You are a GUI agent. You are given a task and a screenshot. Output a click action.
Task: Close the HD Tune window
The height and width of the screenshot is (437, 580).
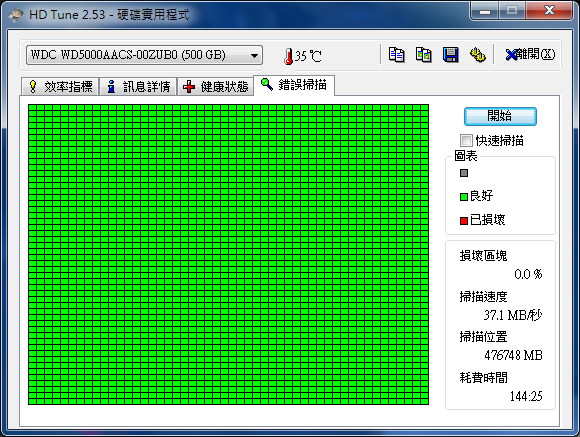coord(549,10)
